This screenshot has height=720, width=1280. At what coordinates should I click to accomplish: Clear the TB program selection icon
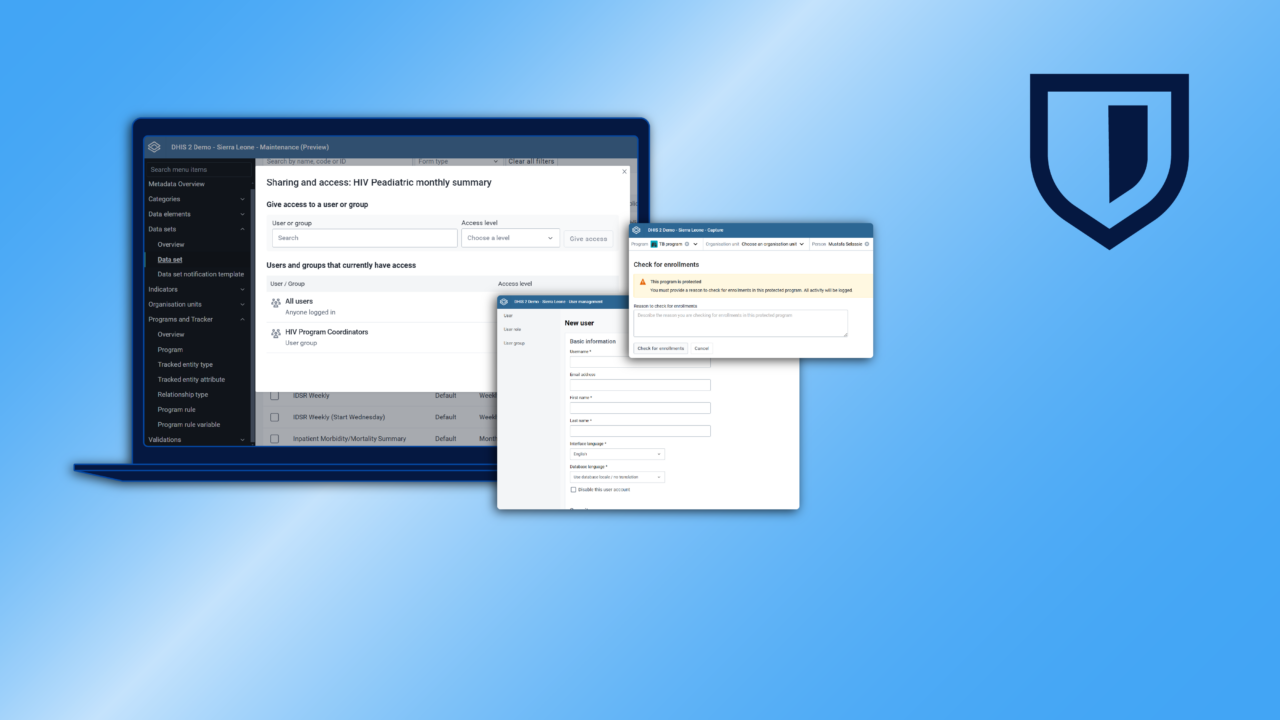pyautogui.click(x=687, y=244)
